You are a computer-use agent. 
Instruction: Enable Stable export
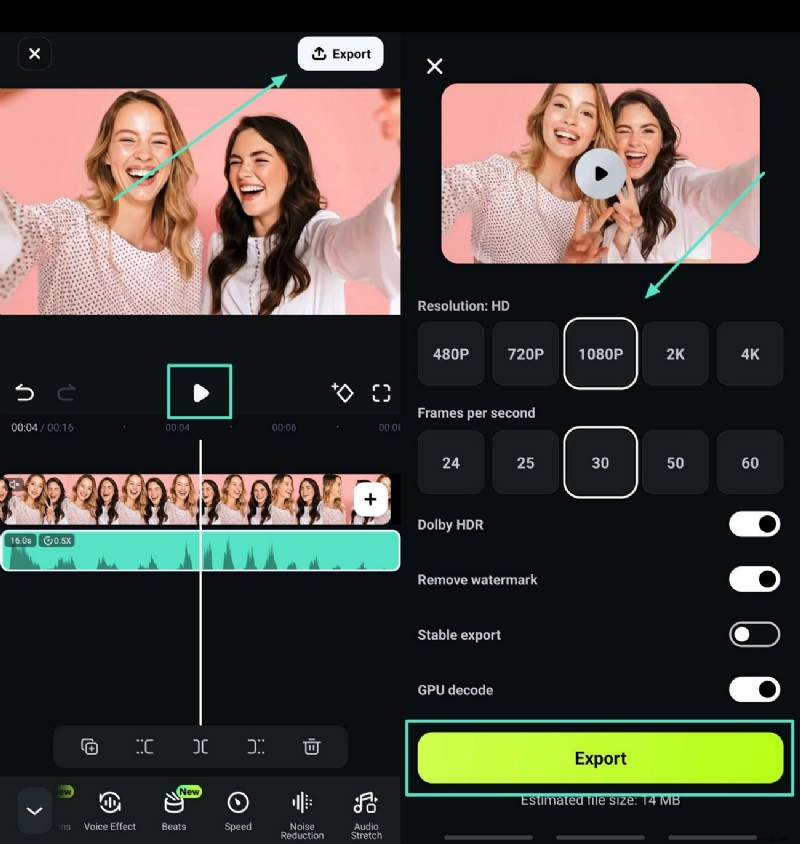(753, 634)
